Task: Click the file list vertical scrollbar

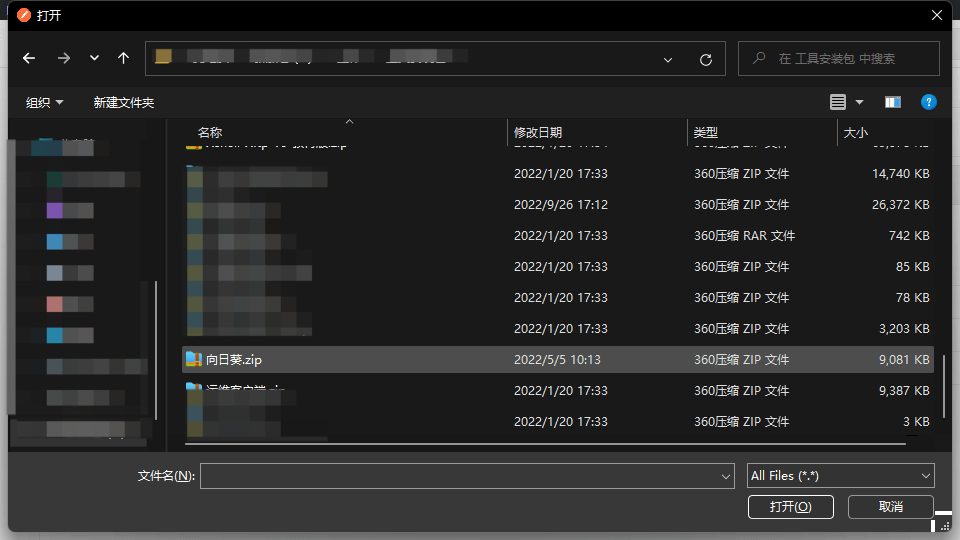Action: tap(943, 387)
